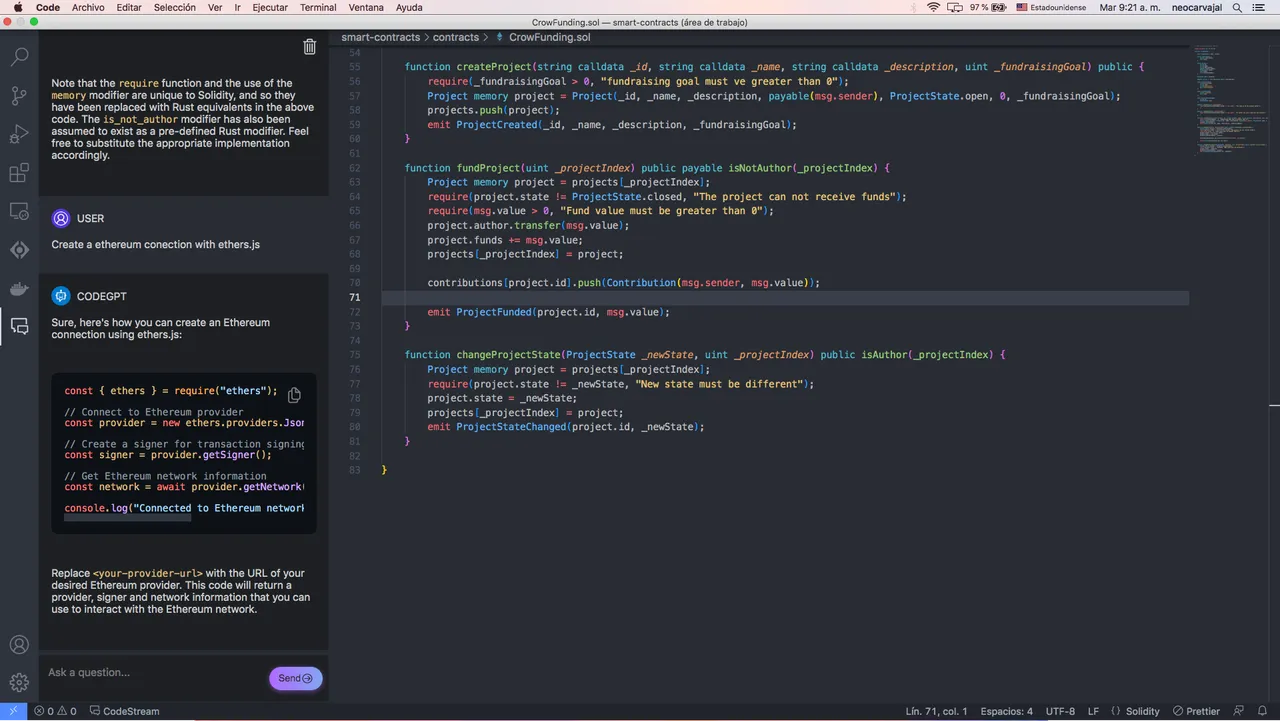Click function createProject declaration line
Viewport: 1280px width, 721px height.
pos(774,67)
